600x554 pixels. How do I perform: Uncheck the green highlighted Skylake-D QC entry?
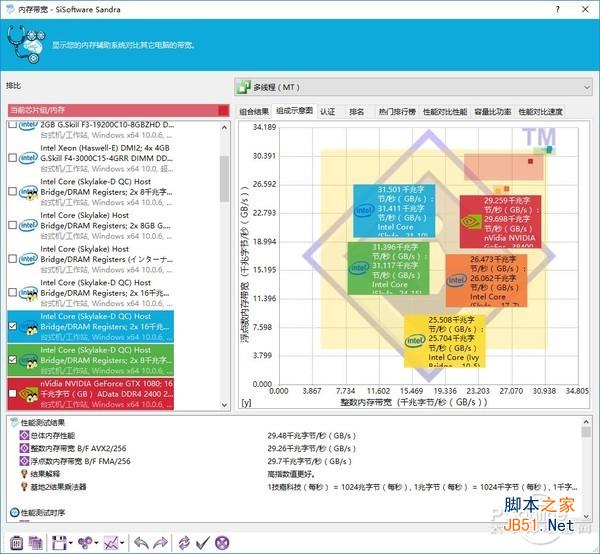[13, 360]
